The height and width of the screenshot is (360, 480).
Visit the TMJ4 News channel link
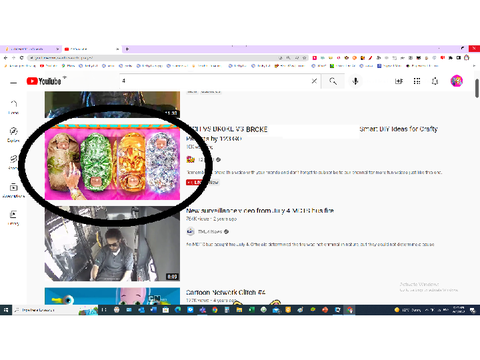coord(210,231)
